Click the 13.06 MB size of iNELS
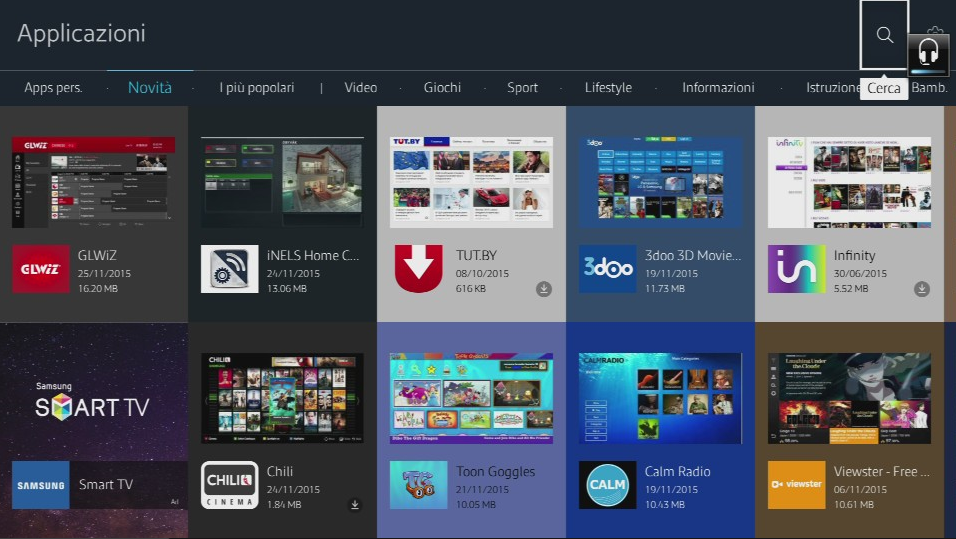Viewport: 956px width, 539px height. [x=287, y=288]
